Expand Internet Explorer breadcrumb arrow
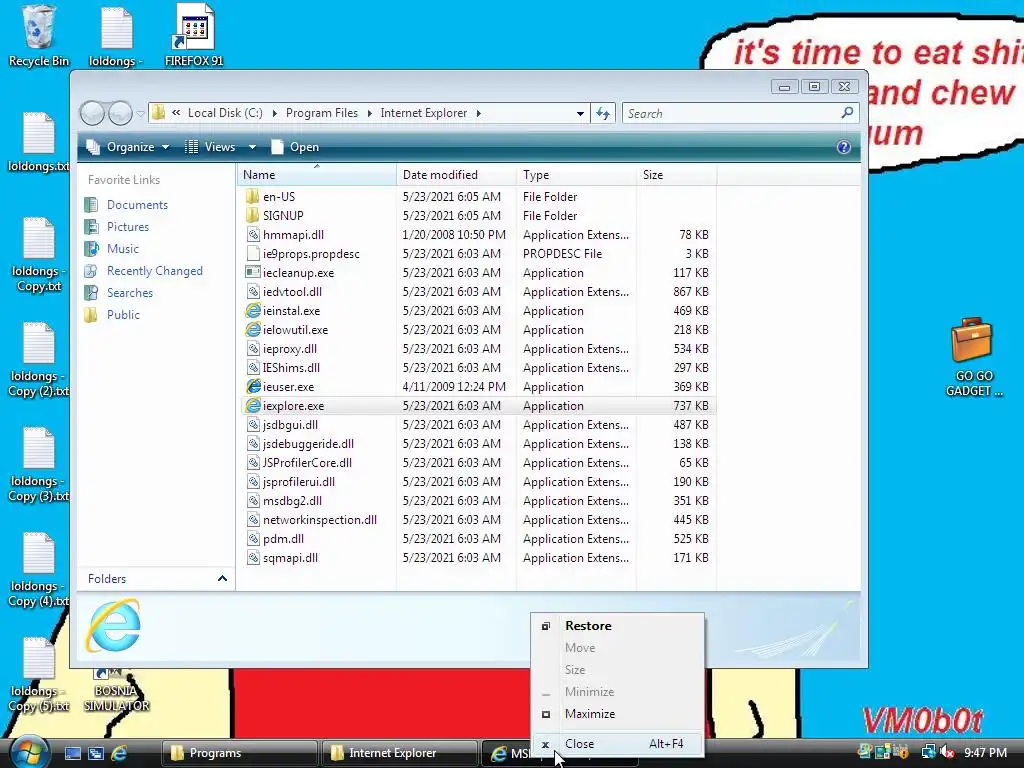 point(479,114)
